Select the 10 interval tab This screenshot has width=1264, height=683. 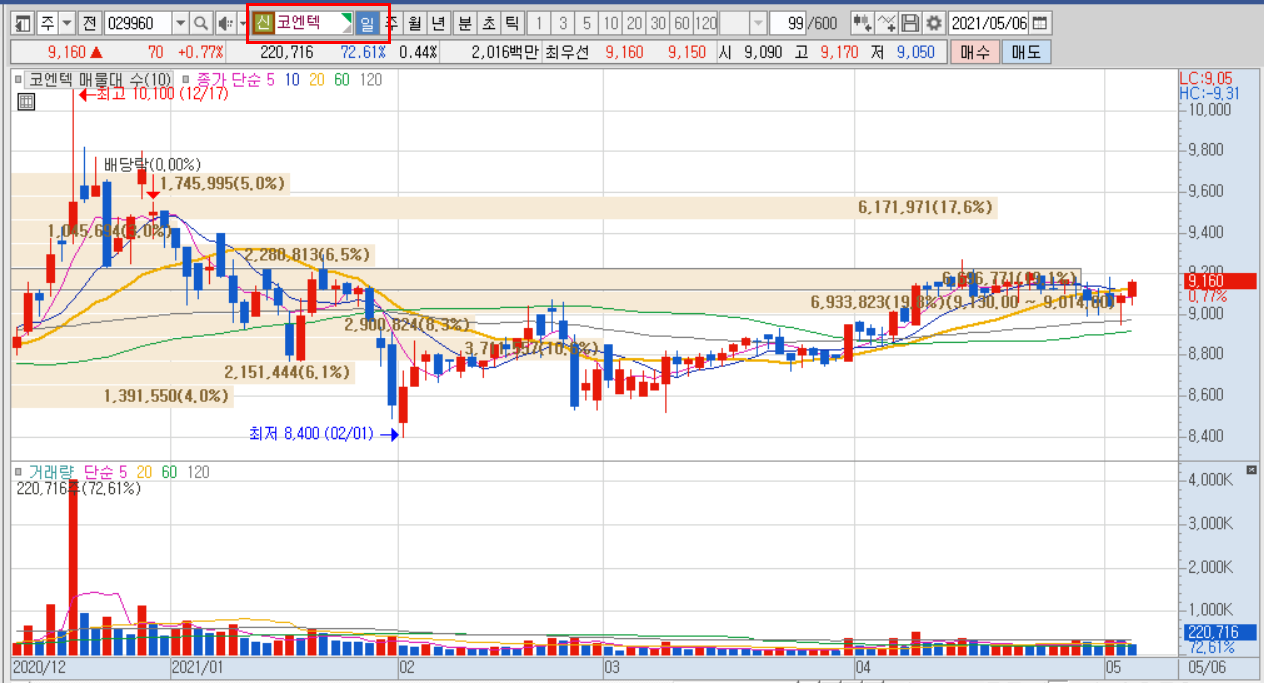[610, 23]
